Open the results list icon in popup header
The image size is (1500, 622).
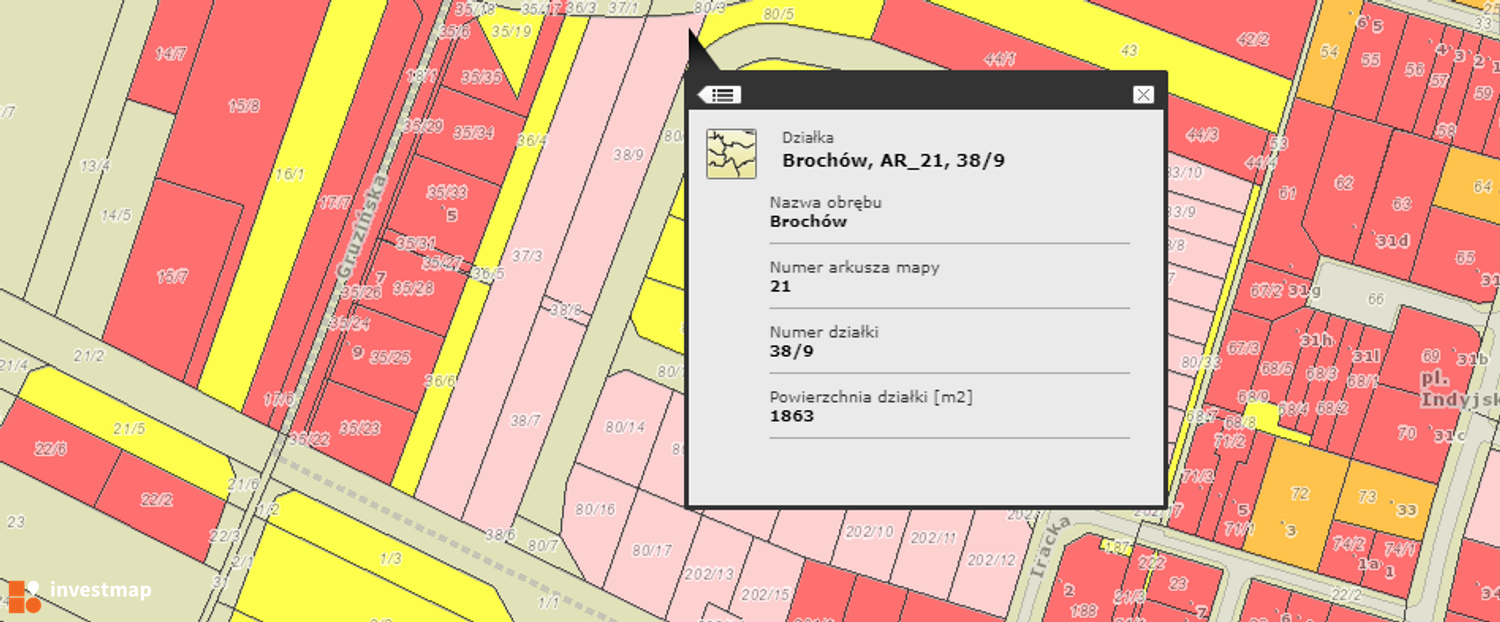[720, 95]
